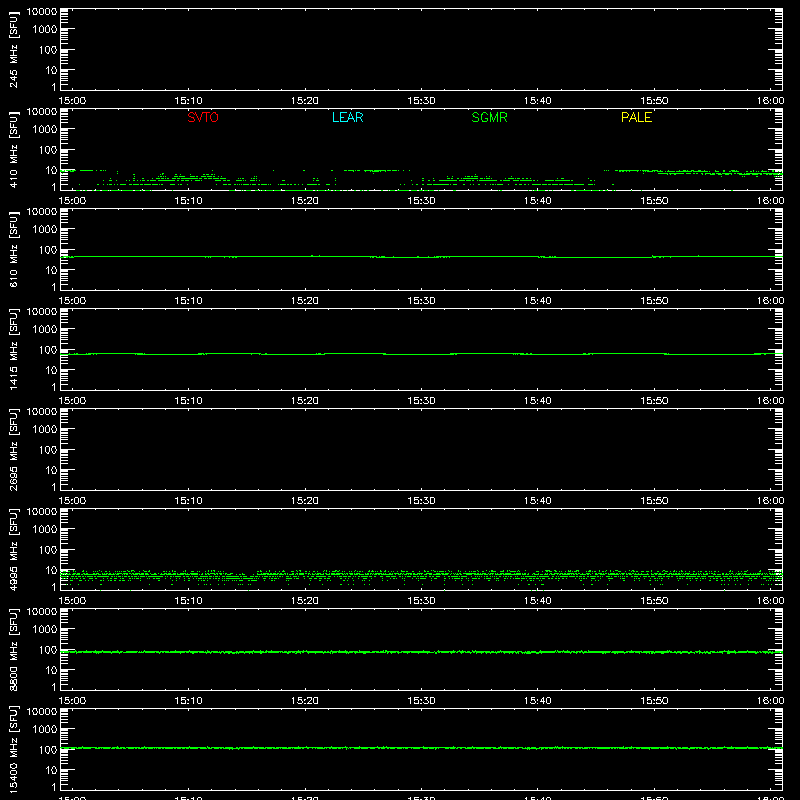Image resolution: width=800 pixels, height=800 pixels.
Task: Click the 15:10 label under 1415 MHz panel
Action: pyautogui.click(x=188, y=401)
